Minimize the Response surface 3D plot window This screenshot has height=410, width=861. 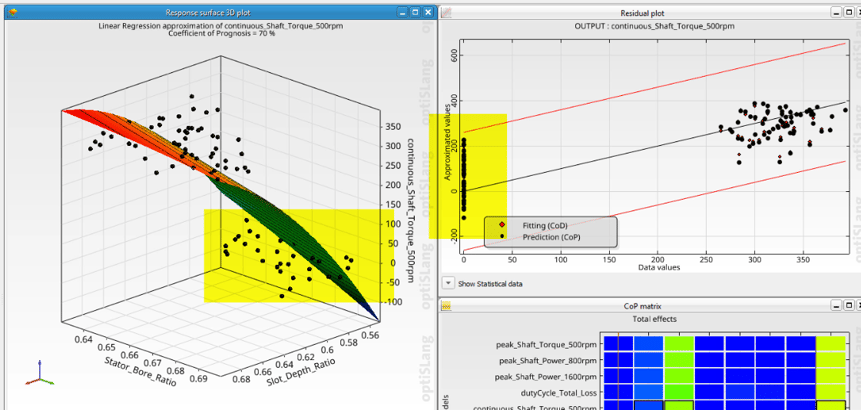[x=403, y=12]
